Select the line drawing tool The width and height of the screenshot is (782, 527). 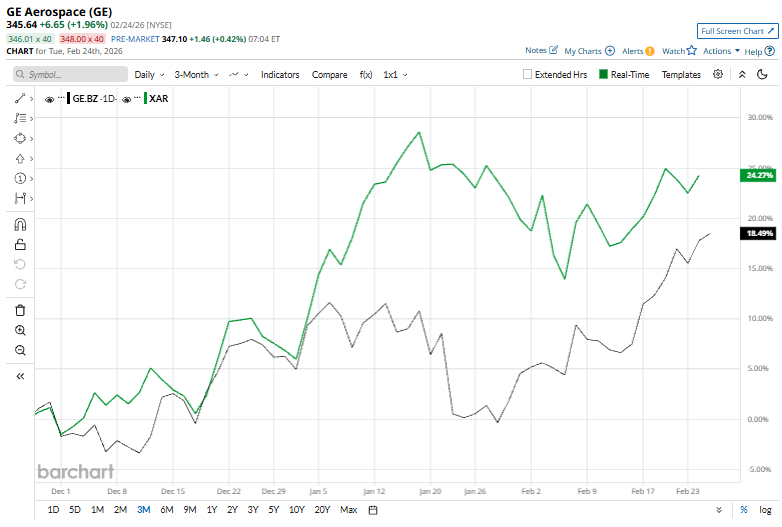pos(20,99)
